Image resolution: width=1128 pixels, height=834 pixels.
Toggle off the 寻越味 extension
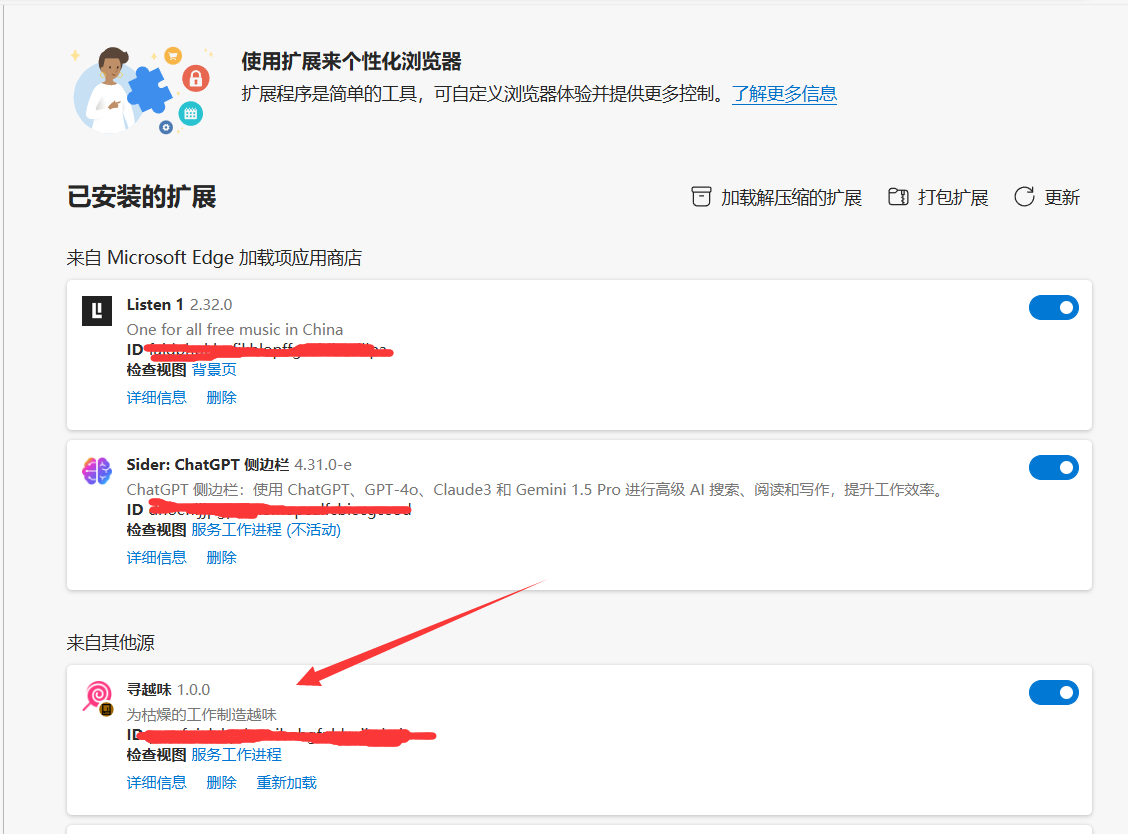(1053, 693)
